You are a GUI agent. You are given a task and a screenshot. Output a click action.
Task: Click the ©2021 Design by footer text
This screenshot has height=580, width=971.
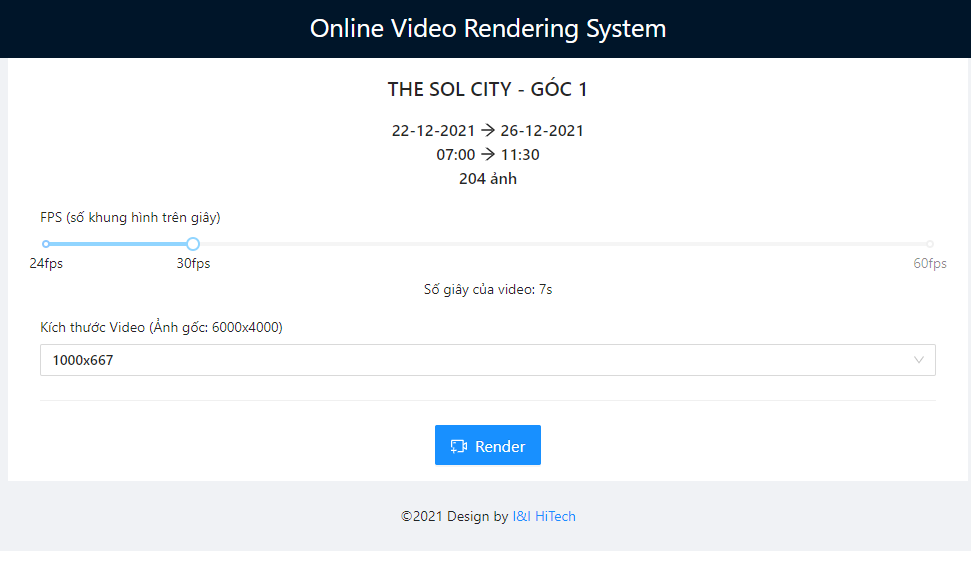tap(455, 516)
